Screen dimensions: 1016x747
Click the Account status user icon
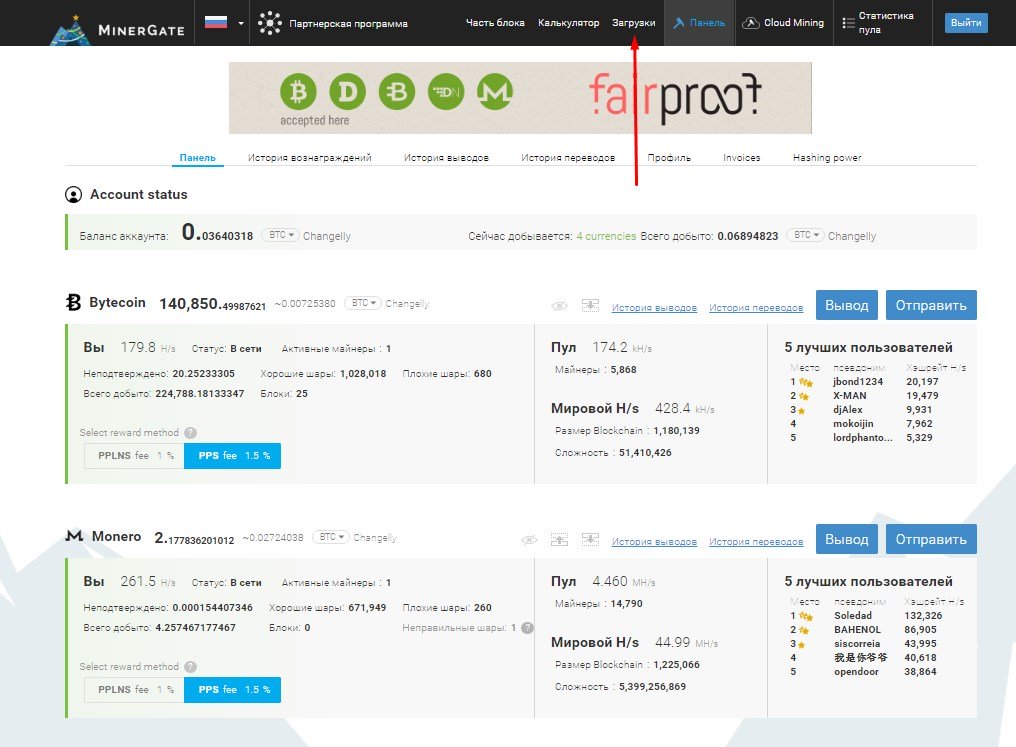tap(73, 194)
